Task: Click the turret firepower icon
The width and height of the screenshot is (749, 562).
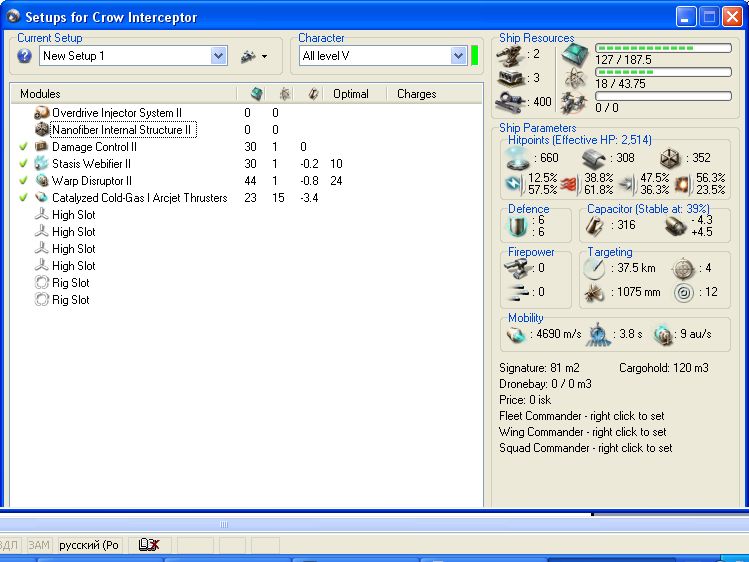Action: tap(518, 269)
